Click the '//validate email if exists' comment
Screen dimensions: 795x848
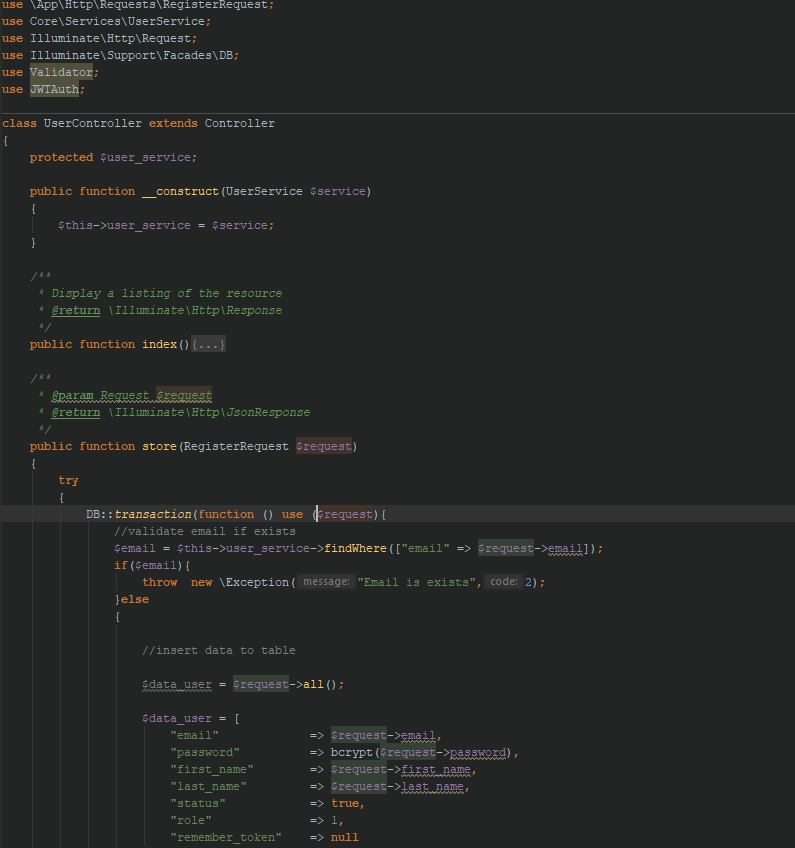pyautogui.click(x=205, y=532)
